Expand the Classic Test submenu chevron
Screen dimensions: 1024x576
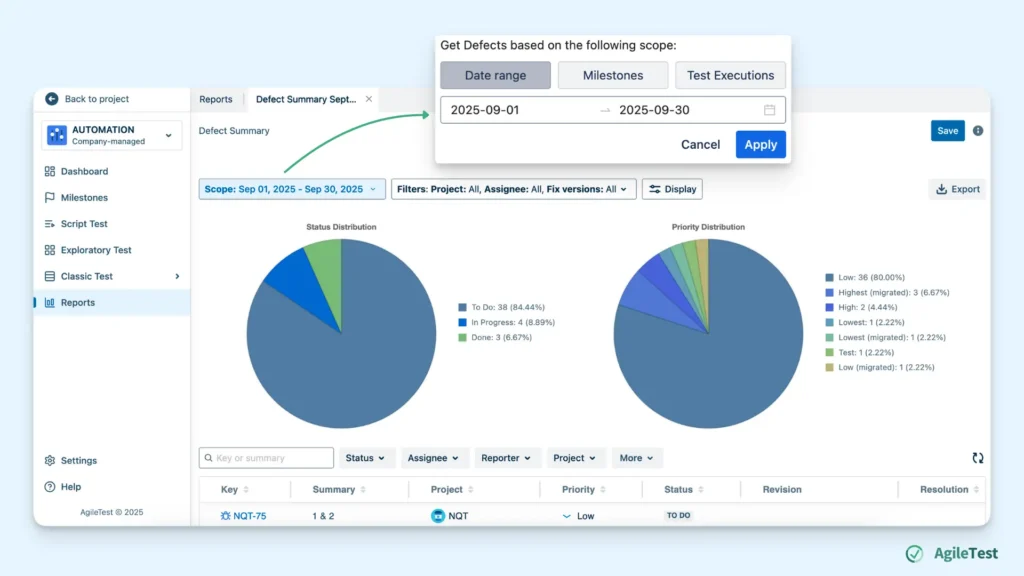point(177,276)
